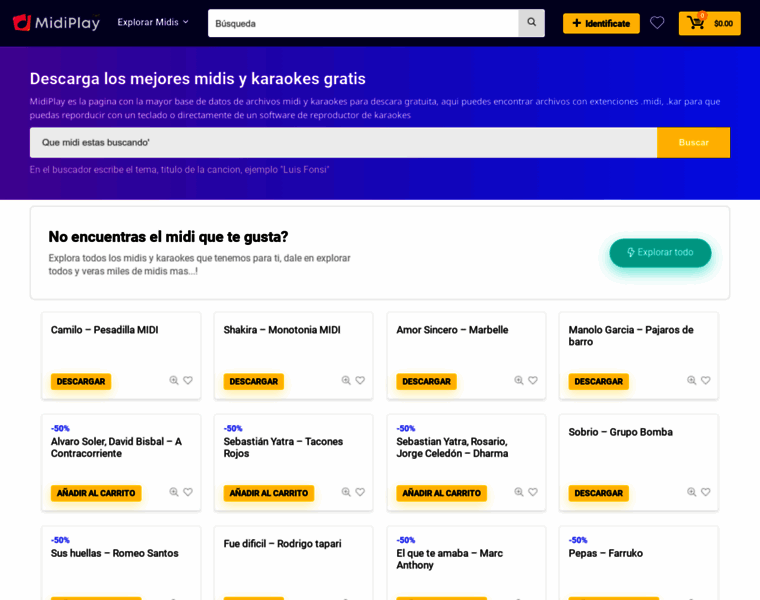The width and height of the screenshot is (760, 600).
Task: Open Manolo Garcia – Pajaros de barro title
Action: click(631, 336)
